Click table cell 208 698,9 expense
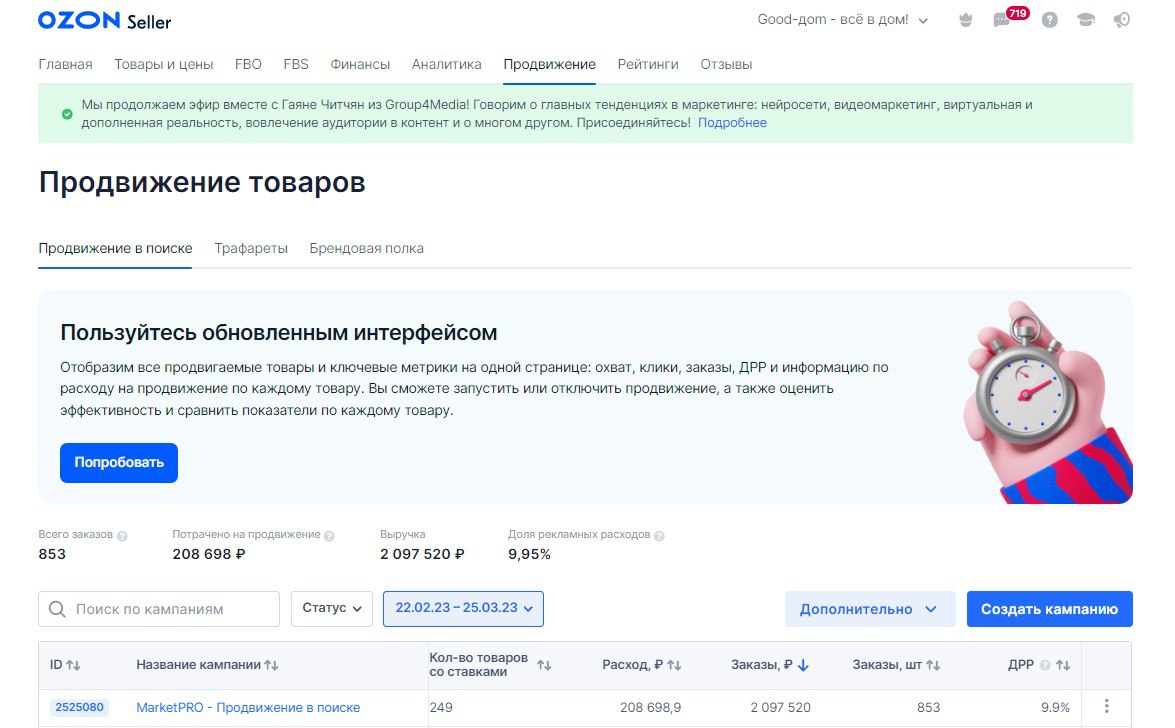Viewport: 1175px width, 728px height. pos(650,707)
